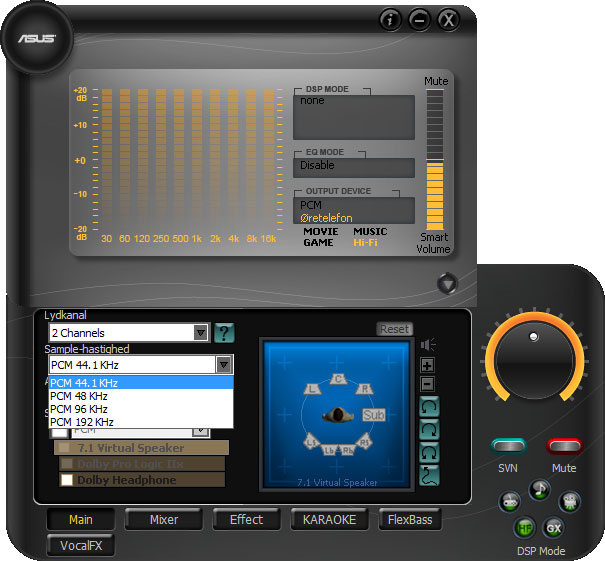Screen dimensions: 605x561
Task: Click the 1k equalizer band
Action: (197, 158)
